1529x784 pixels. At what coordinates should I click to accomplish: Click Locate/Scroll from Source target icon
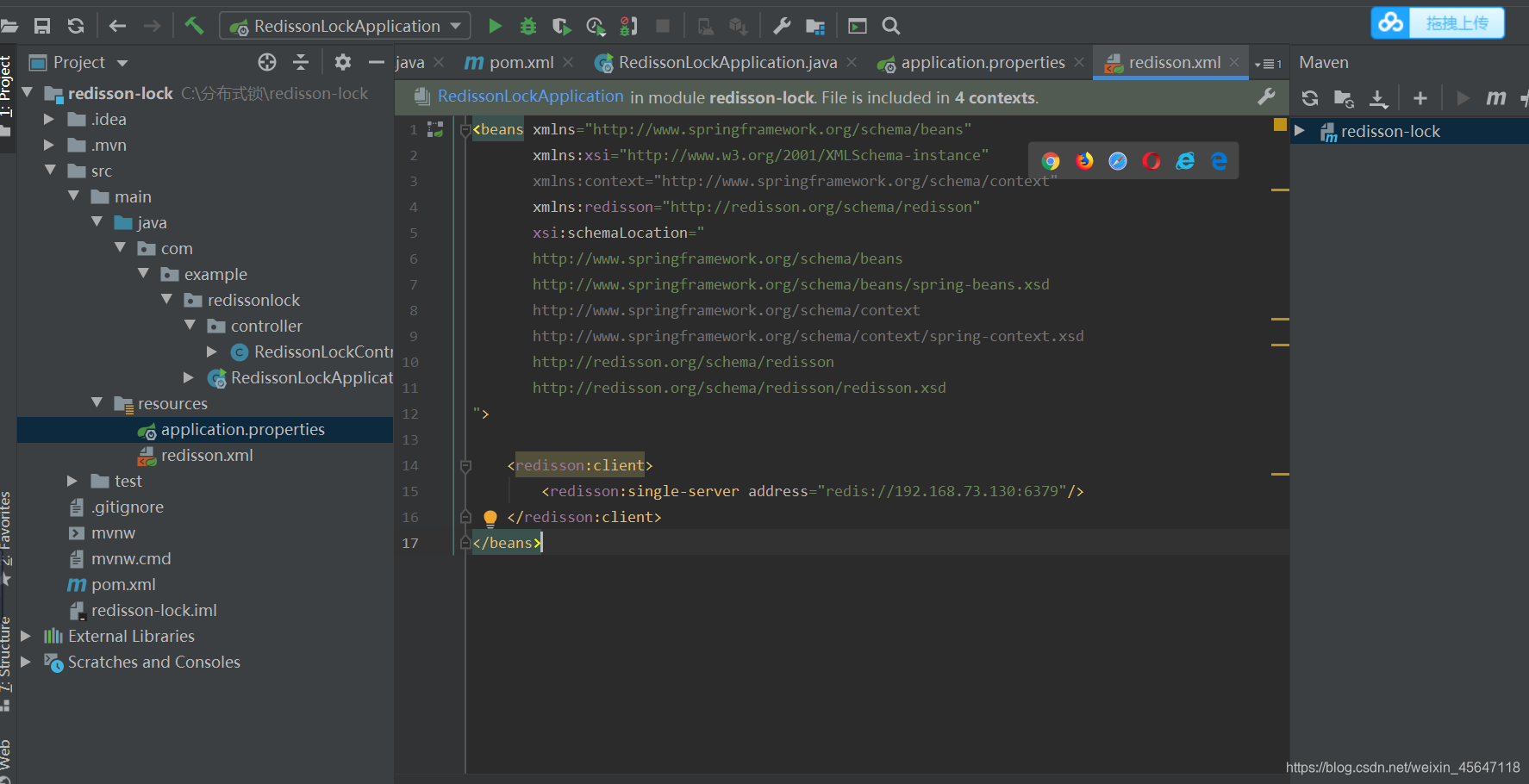coord(267,62)
